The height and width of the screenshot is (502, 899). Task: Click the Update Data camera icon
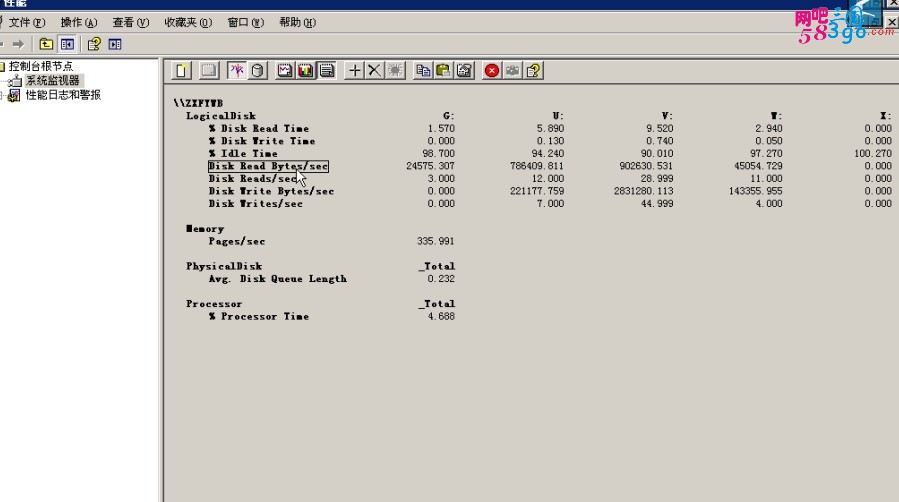[513, 70]
